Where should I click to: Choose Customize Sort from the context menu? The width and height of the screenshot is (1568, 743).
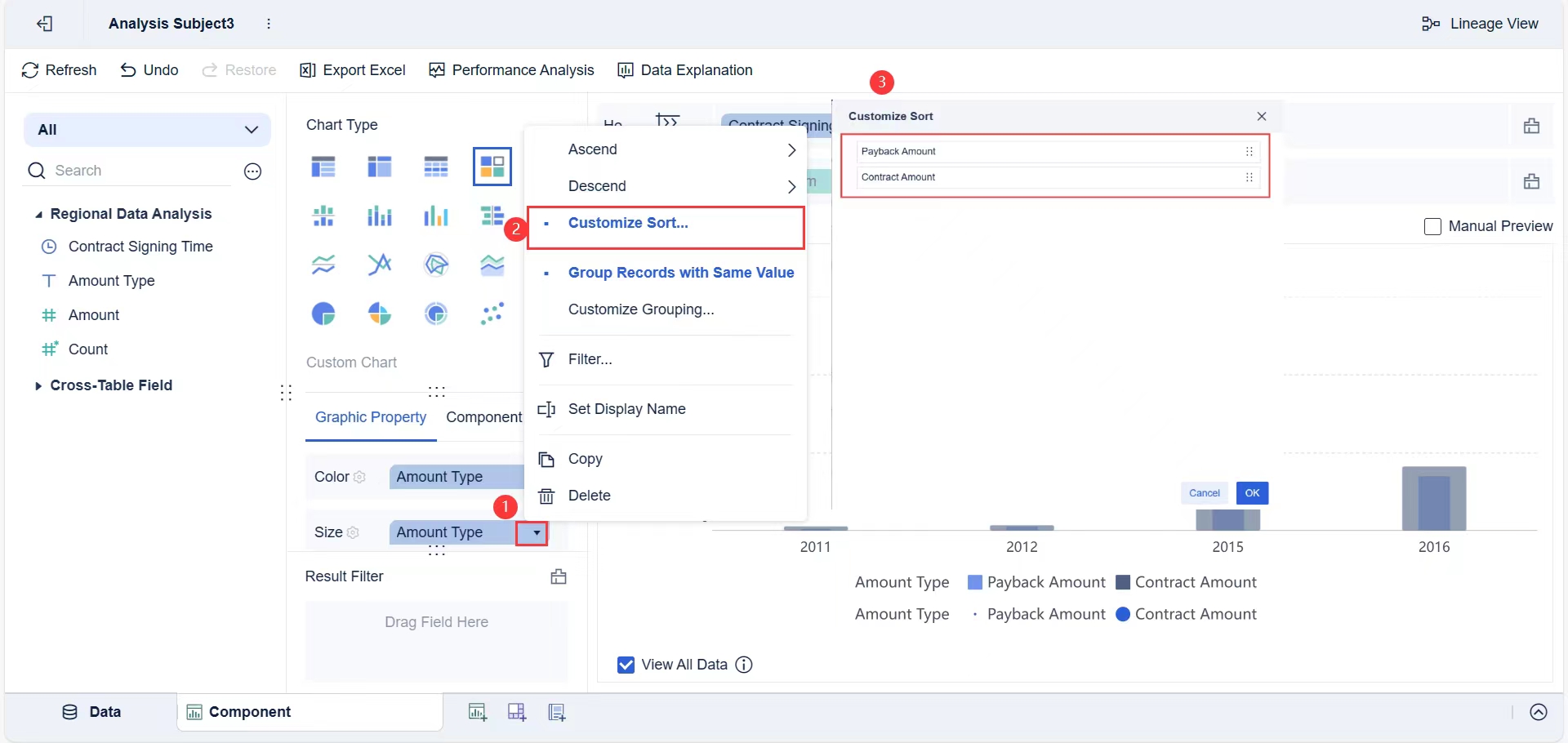(628, 223)
